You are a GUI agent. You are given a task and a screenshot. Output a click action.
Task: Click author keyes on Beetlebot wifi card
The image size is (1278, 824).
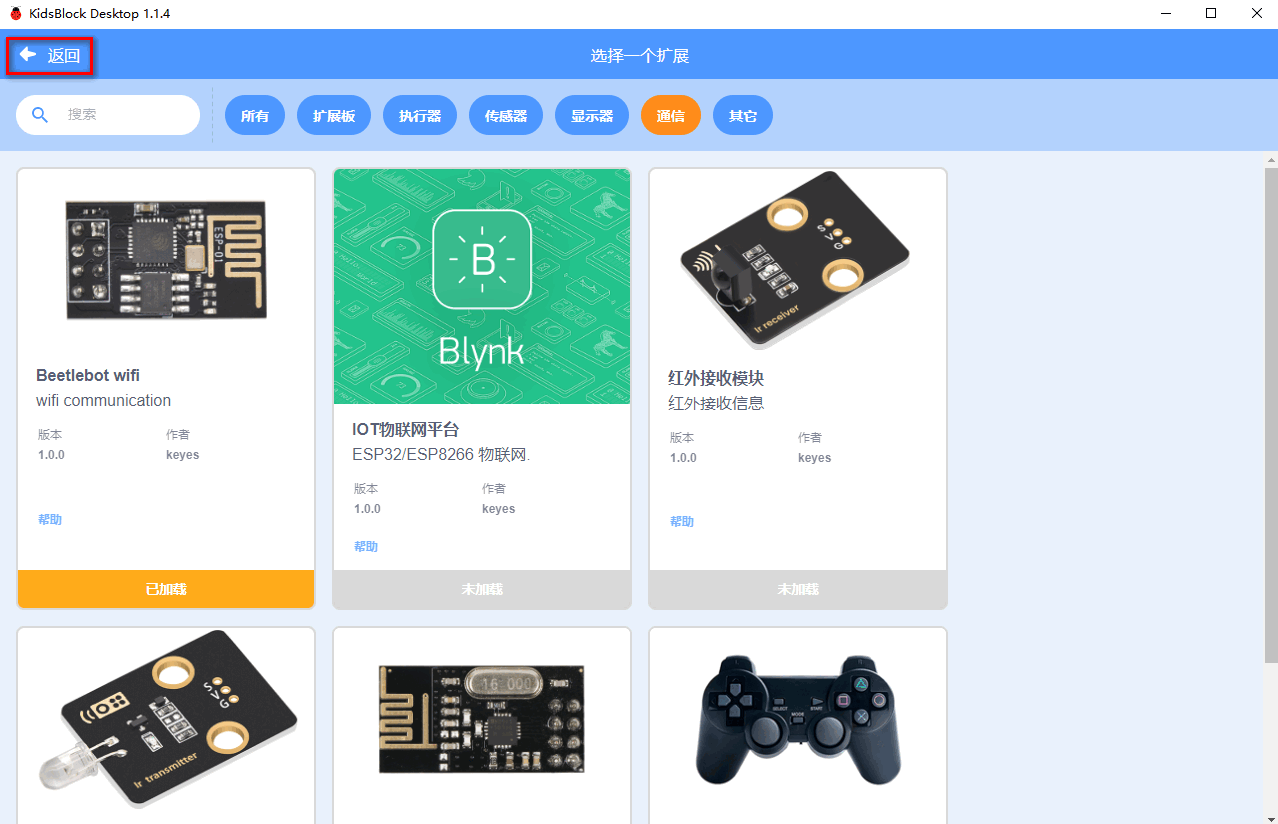pos(183,455)
